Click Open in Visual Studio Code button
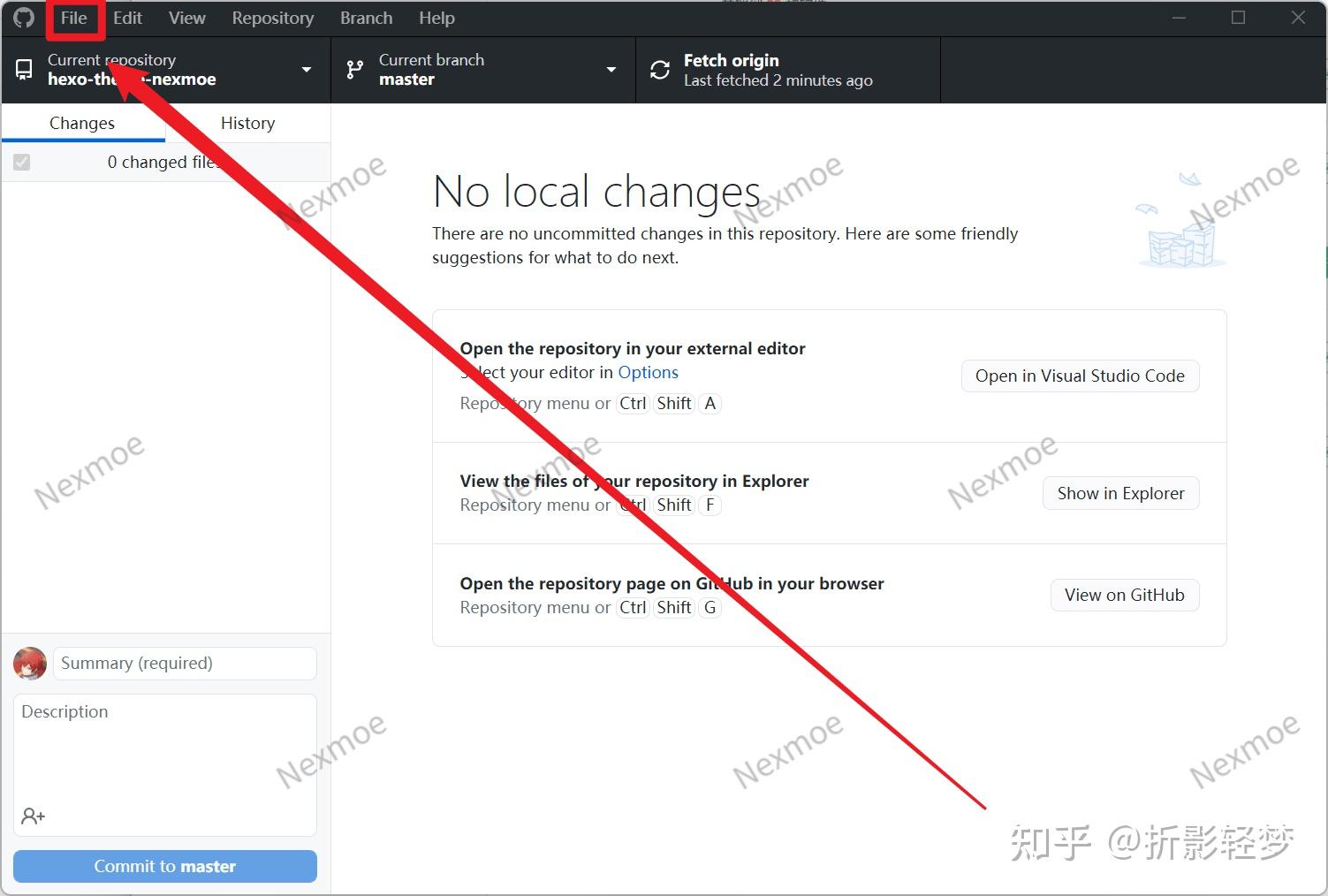1328x896 pixels. pyautogui.click(x=1080, y=376)
